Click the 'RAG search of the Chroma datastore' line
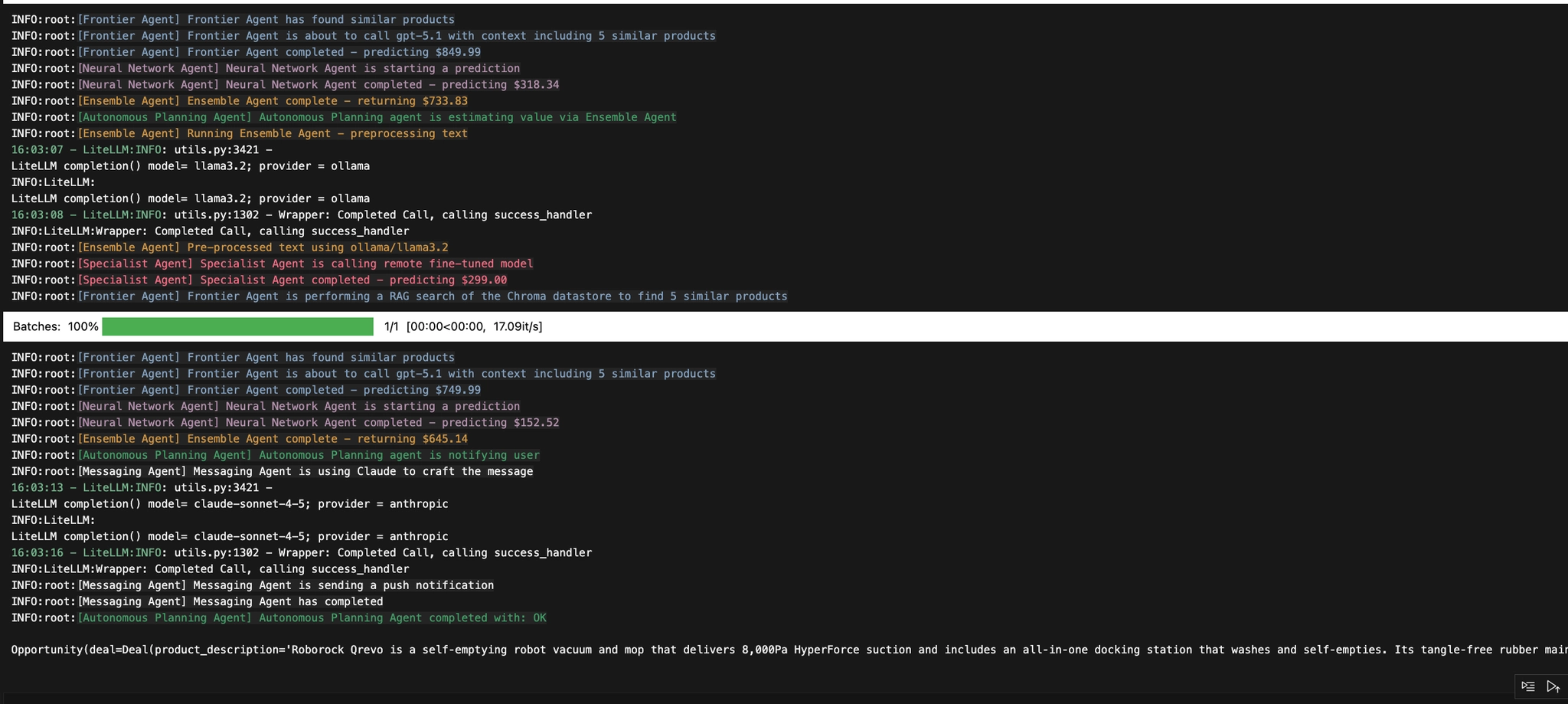Viewport: 1568px width, 704px height. [399, 296]
